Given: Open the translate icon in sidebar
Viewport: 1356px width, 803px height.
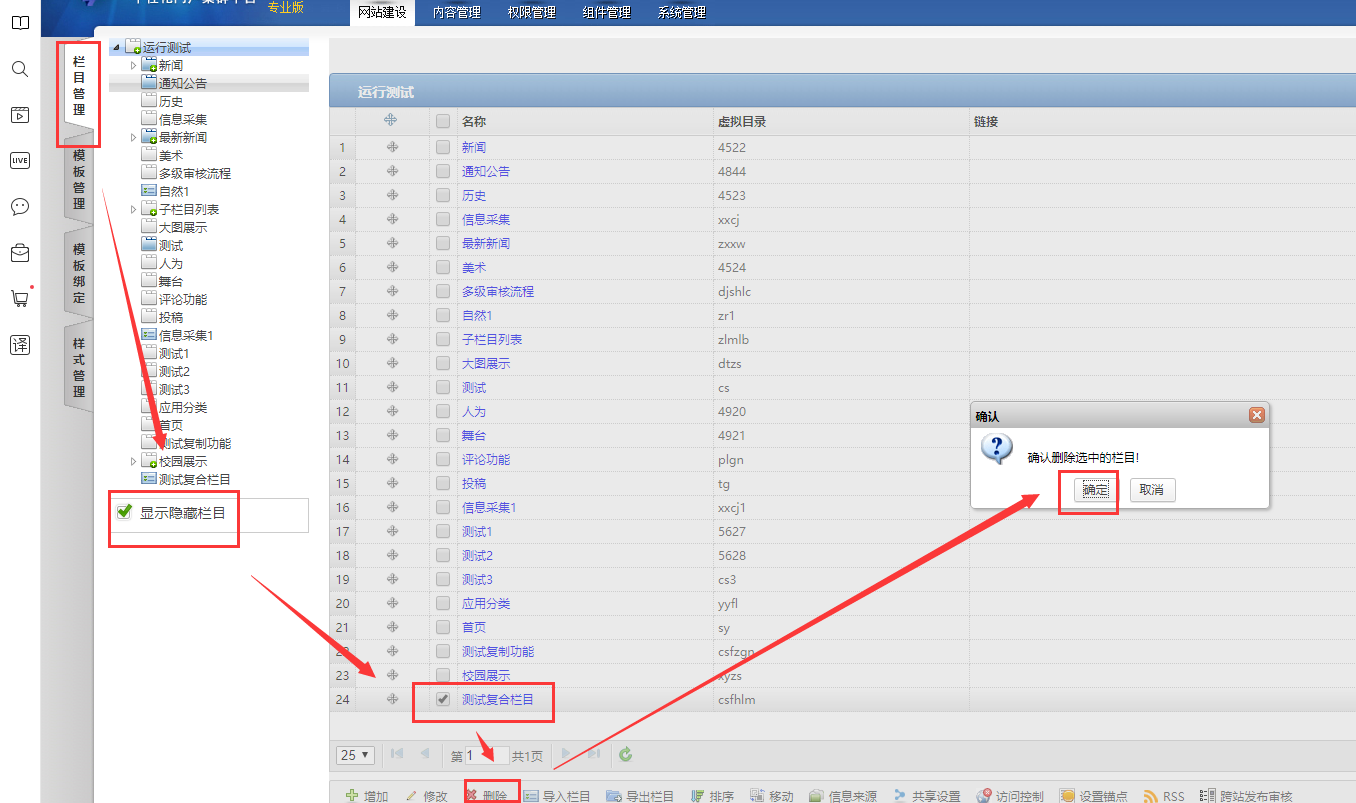Looking at the screenshot, I should click(x=20, y=345).
